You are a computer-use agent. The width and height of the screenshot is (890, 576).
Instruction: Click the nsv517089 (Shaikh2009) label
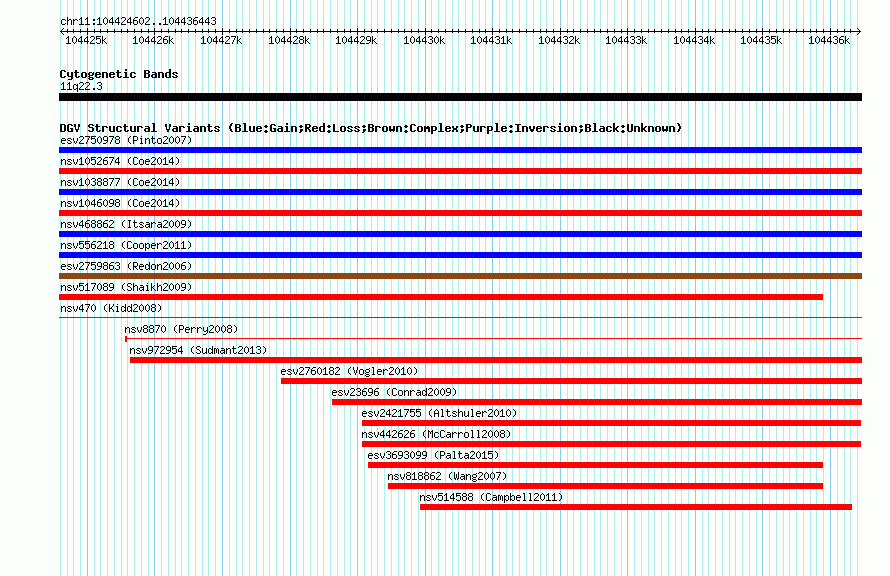click(x=126, y=287)
